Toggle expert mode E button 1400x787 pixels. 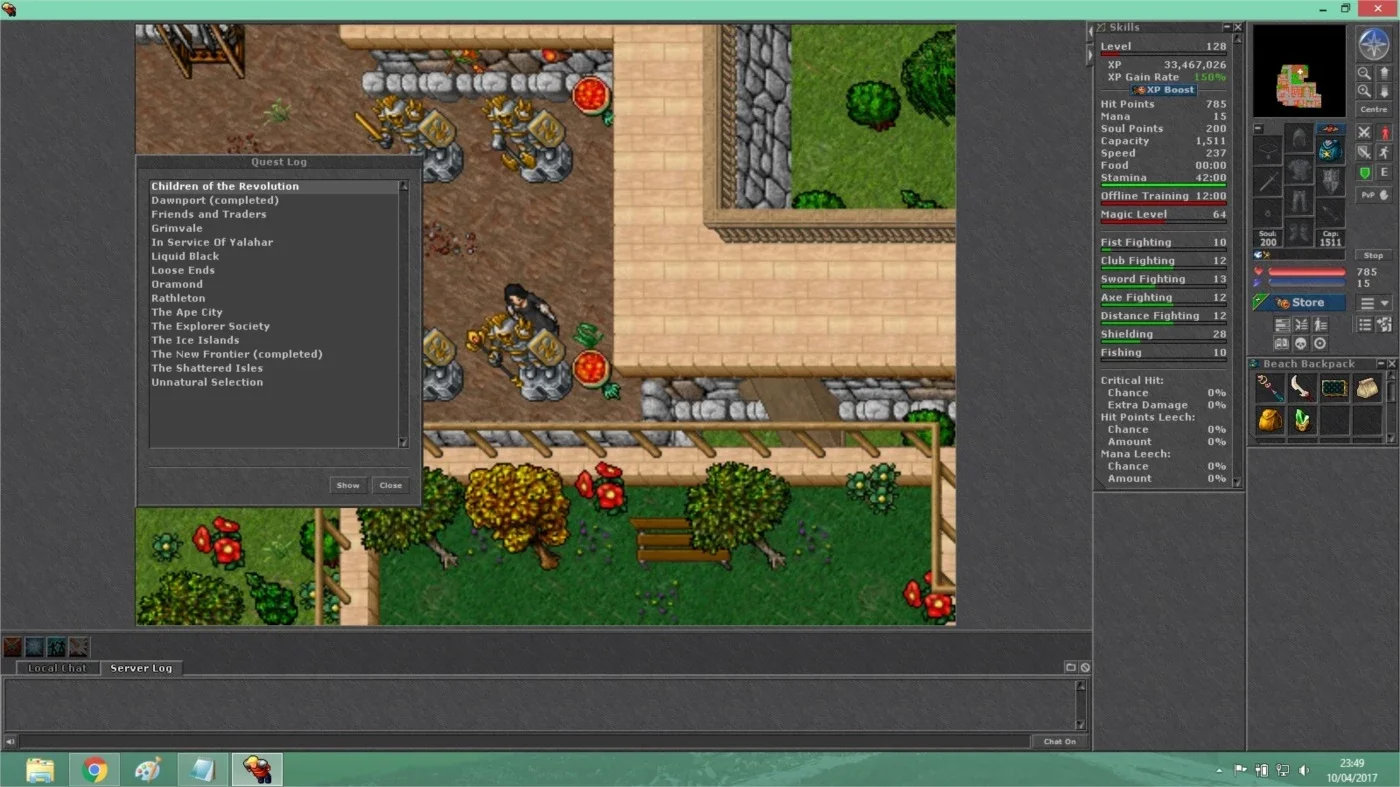(x=1384, y=172)
